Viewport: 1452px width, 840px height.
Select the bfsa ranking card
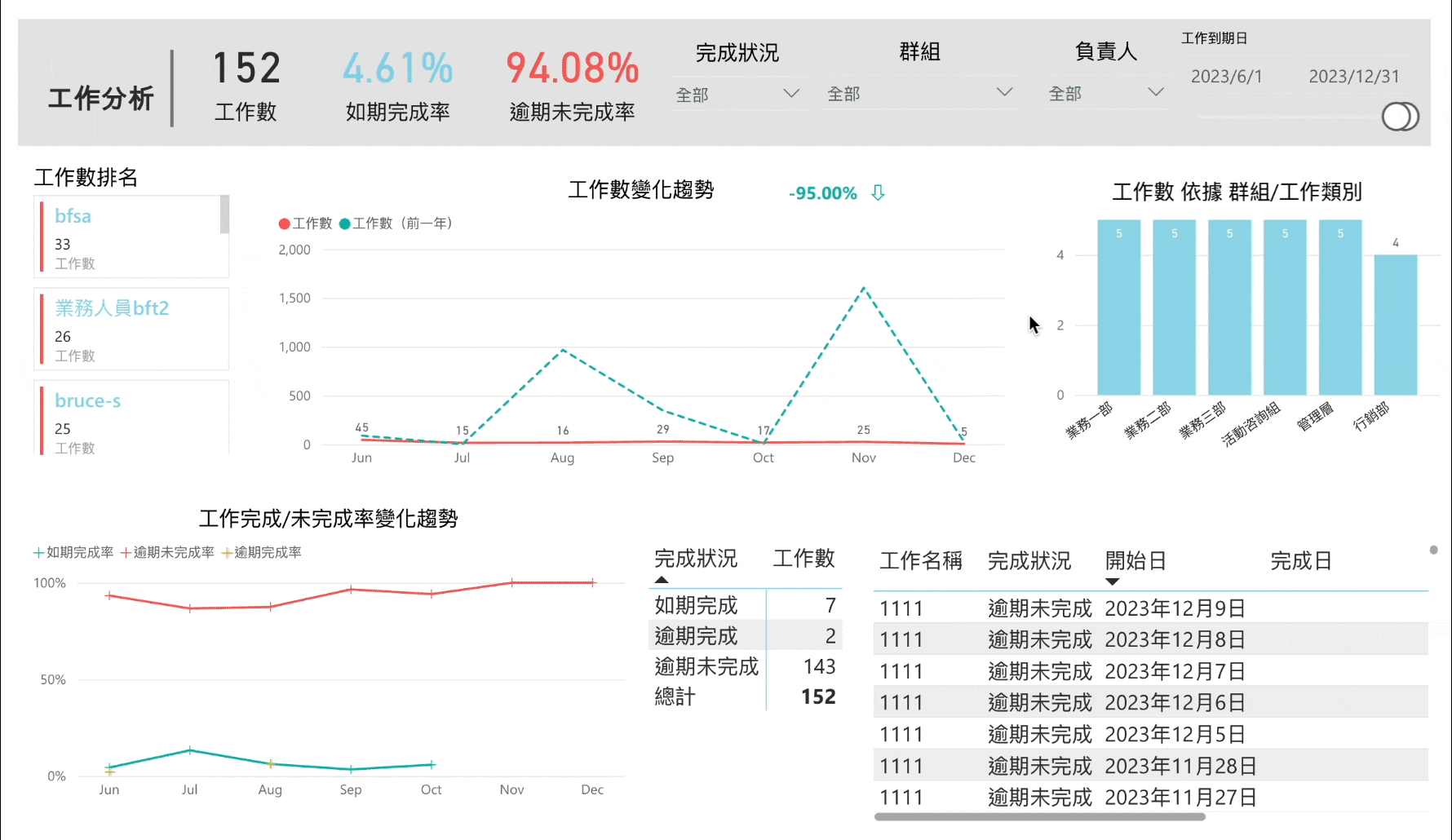[131, 237]
